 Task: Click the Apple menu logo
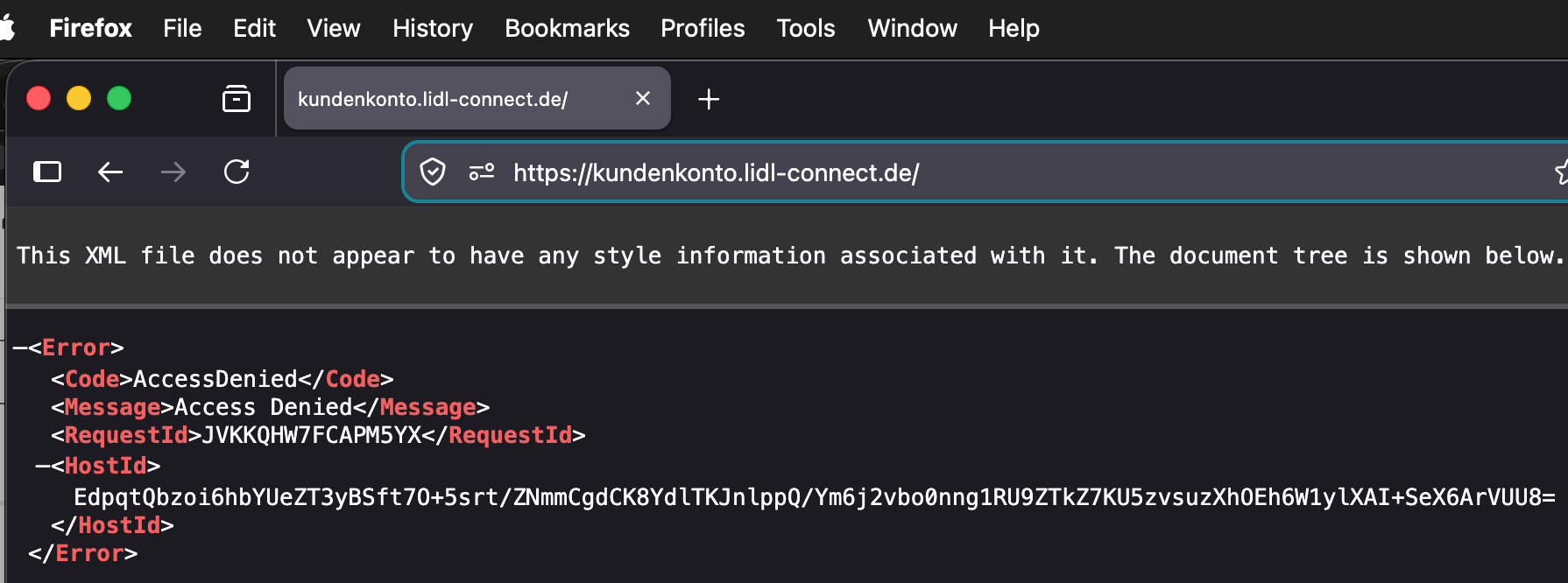[x=7, y=28]
